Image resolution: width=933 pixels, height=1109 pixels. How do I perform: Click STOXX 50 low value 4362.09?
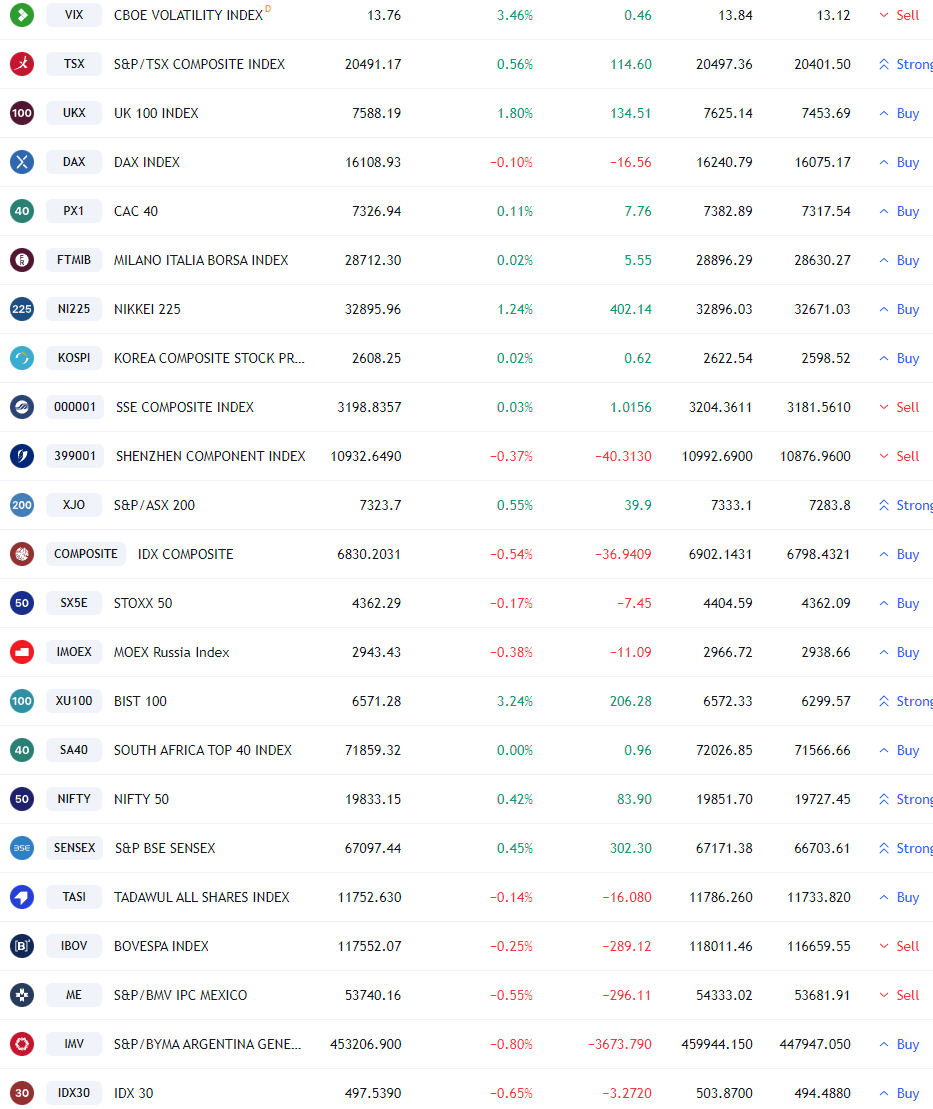[x=826, y=603]
